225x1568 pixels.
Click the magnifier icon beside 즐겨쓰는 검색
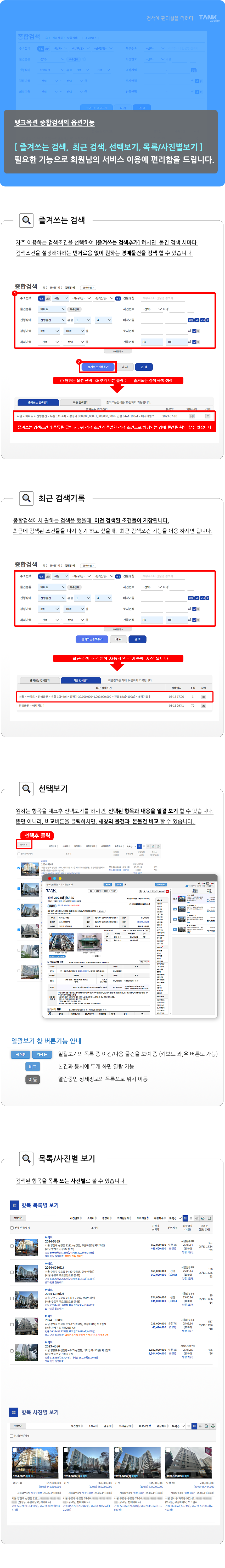coord(26,220)
